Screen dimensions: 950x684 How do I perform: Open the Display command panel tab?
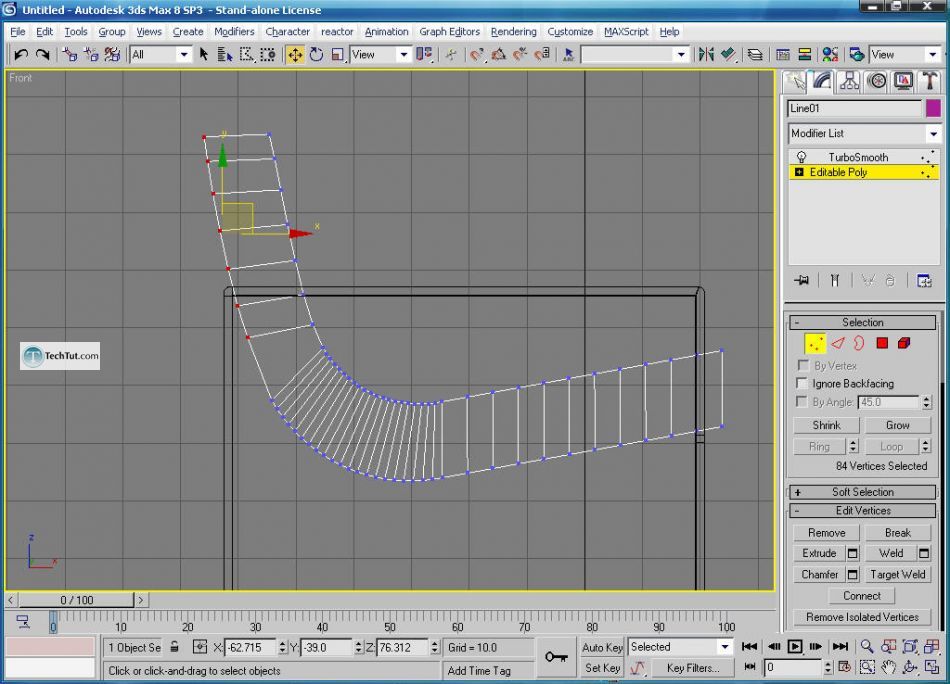pyautogui.click(x=903, y=82)
